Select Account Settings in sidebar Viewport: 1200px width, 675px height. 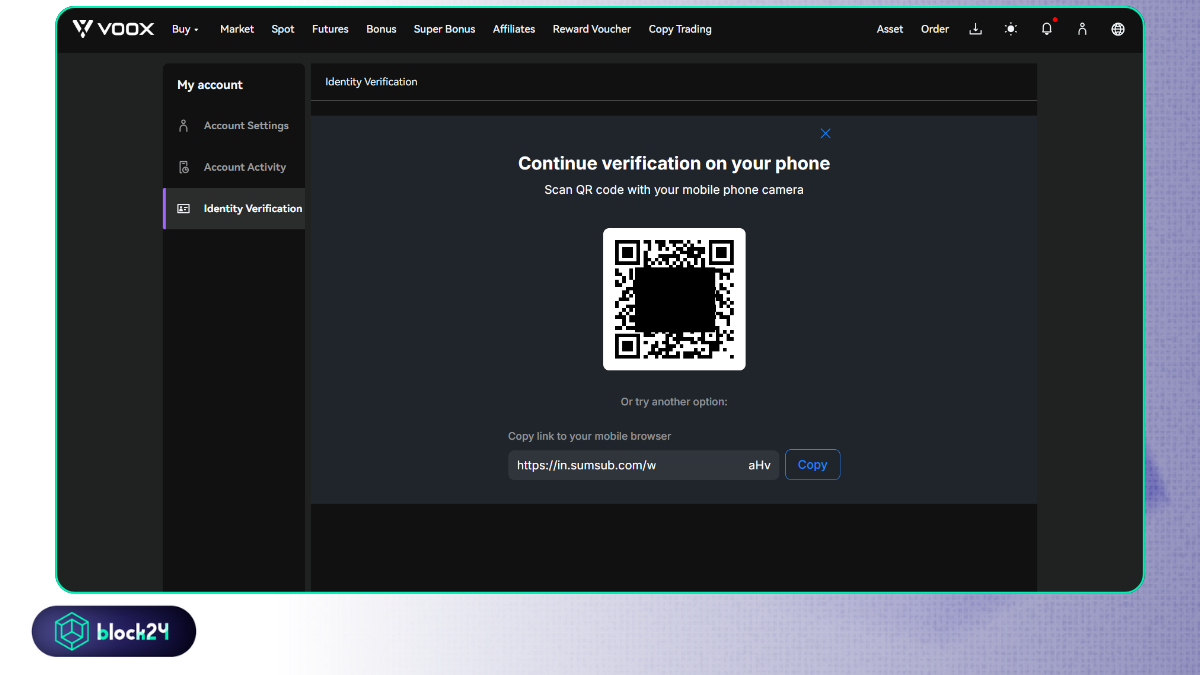point(234,126)
